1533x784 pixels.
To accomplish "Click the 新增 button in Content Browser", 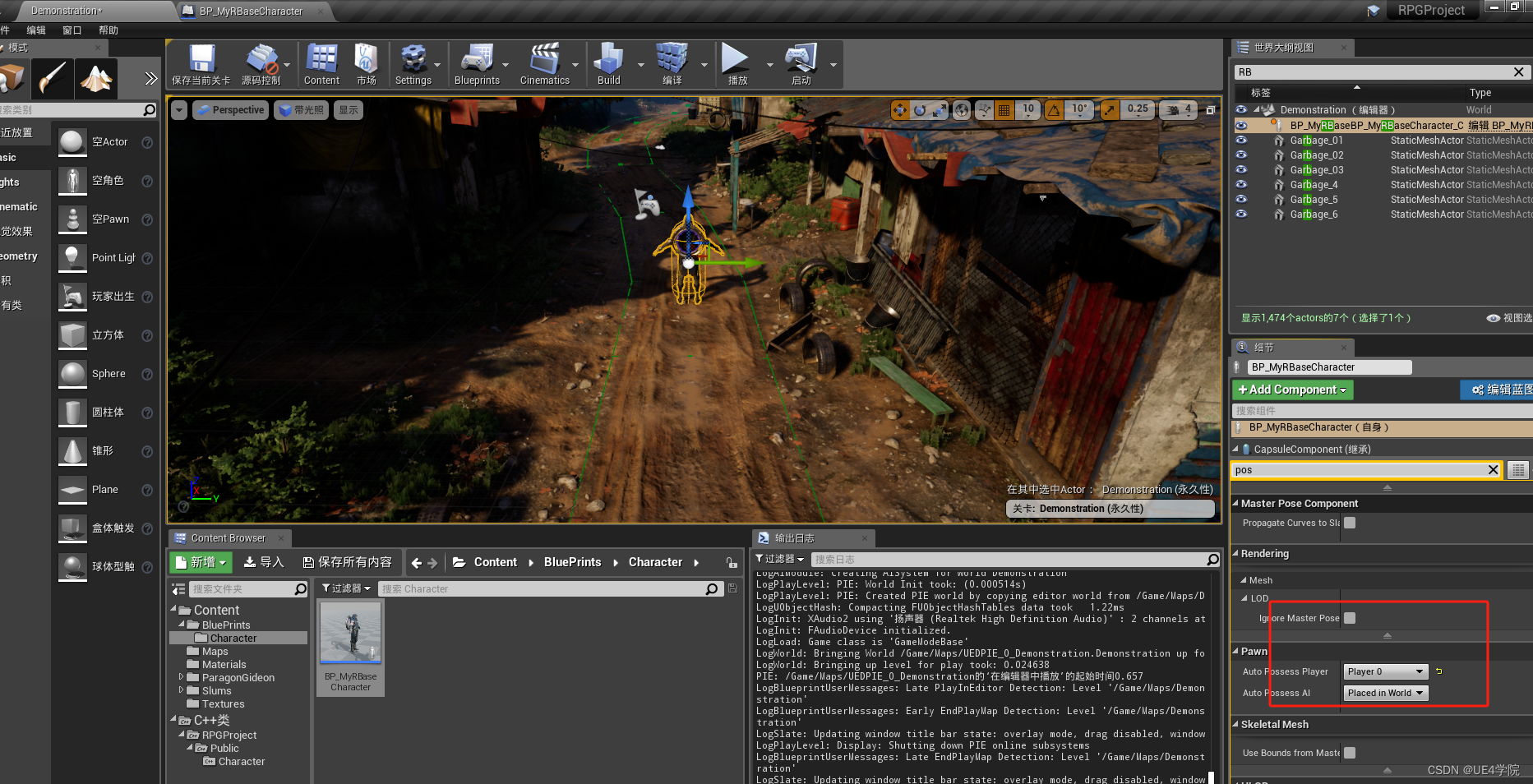I will [x=200, y=562].
